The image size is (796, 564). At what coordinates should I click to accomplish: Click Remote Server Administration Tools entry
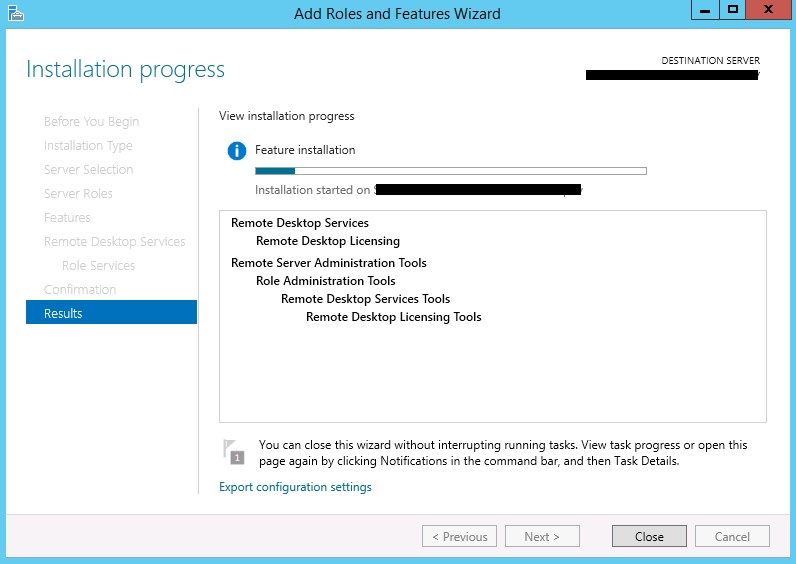pos(328,263)
